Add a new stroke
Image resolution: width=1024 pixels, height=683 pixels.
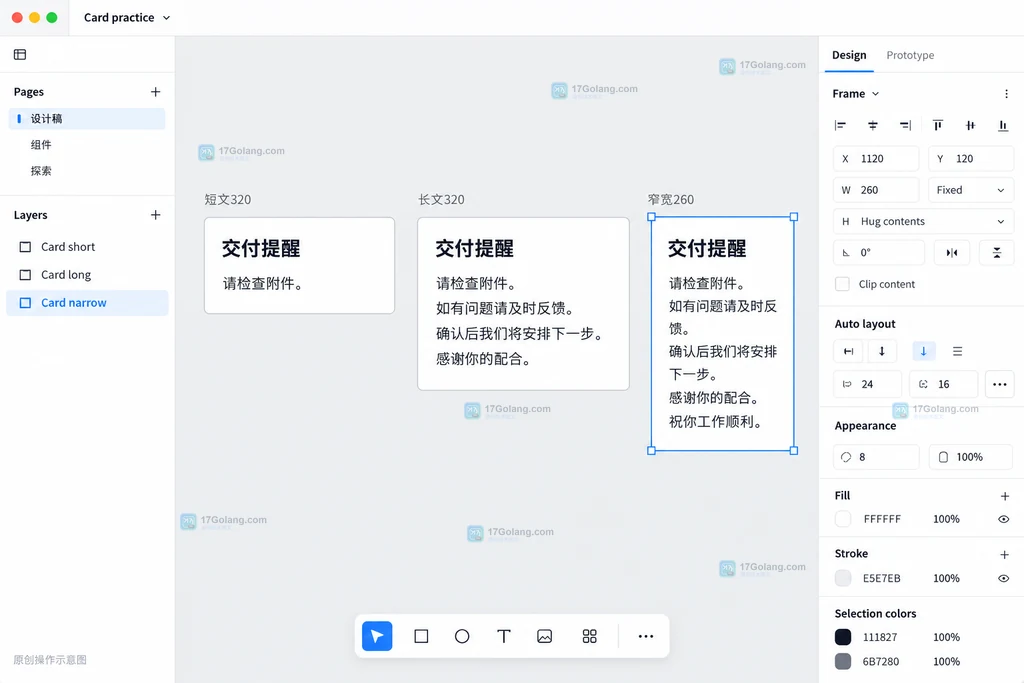[1004, 554]
